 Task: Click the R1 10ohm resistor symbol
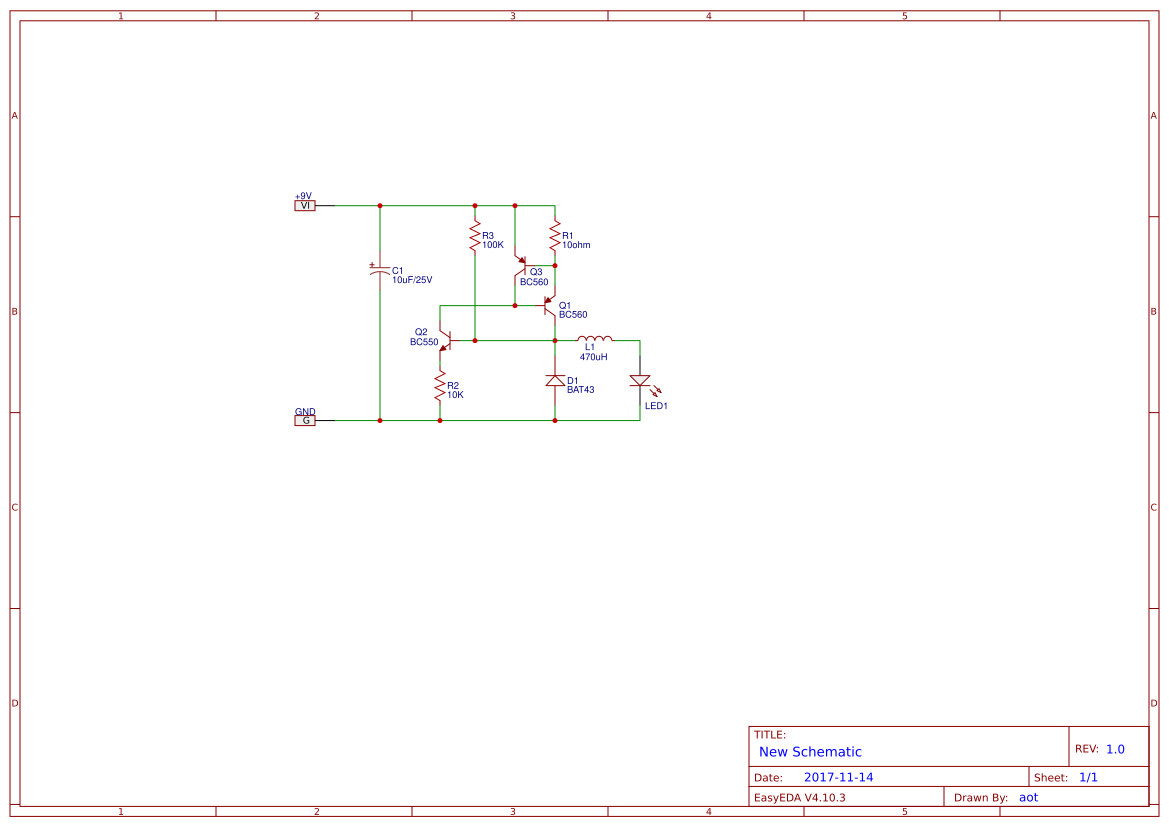pos(555,236)
